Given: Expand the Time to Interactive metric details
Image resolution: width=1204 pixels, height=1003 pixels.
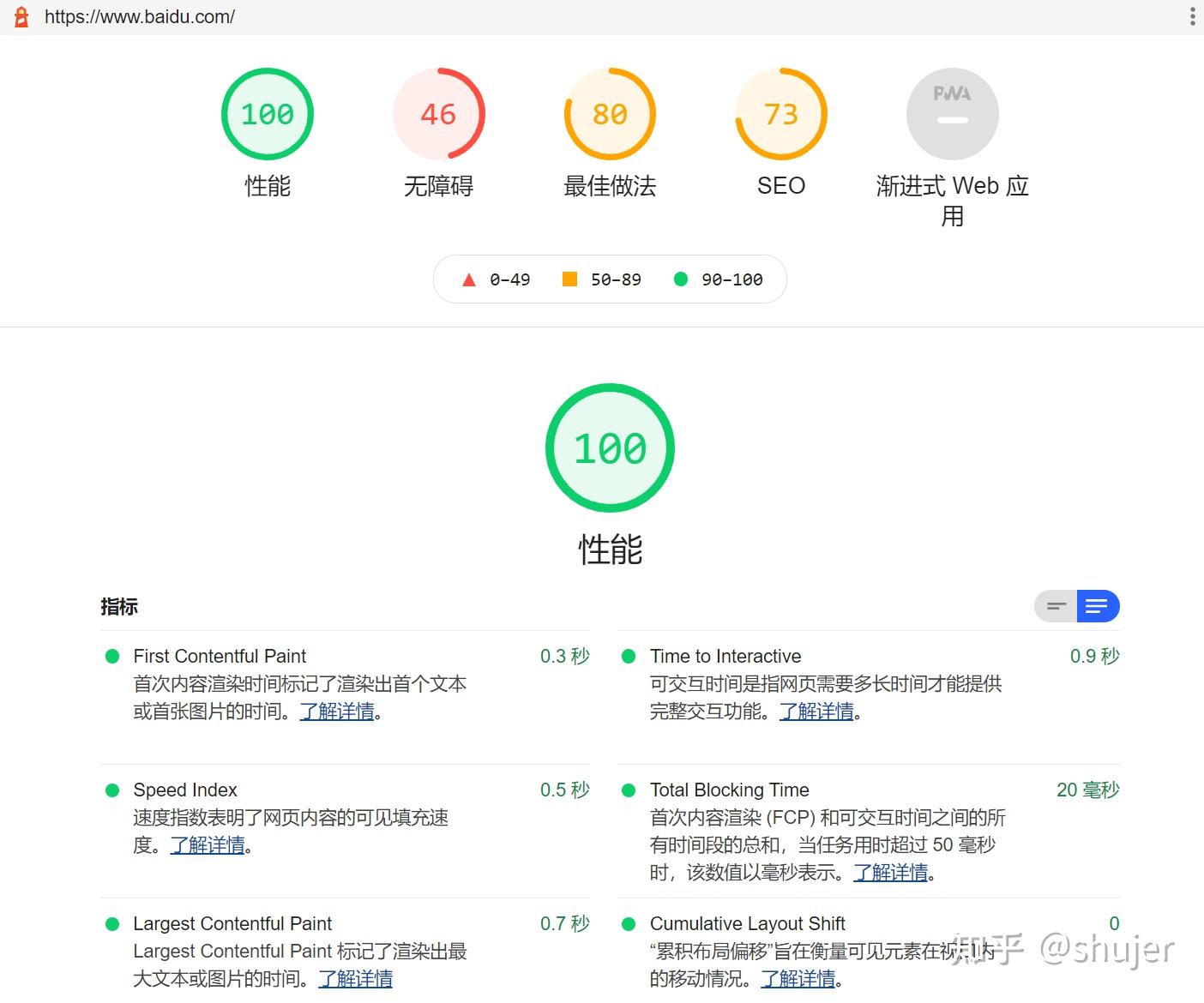Looking at the screenshot, I should click(725, 656).
